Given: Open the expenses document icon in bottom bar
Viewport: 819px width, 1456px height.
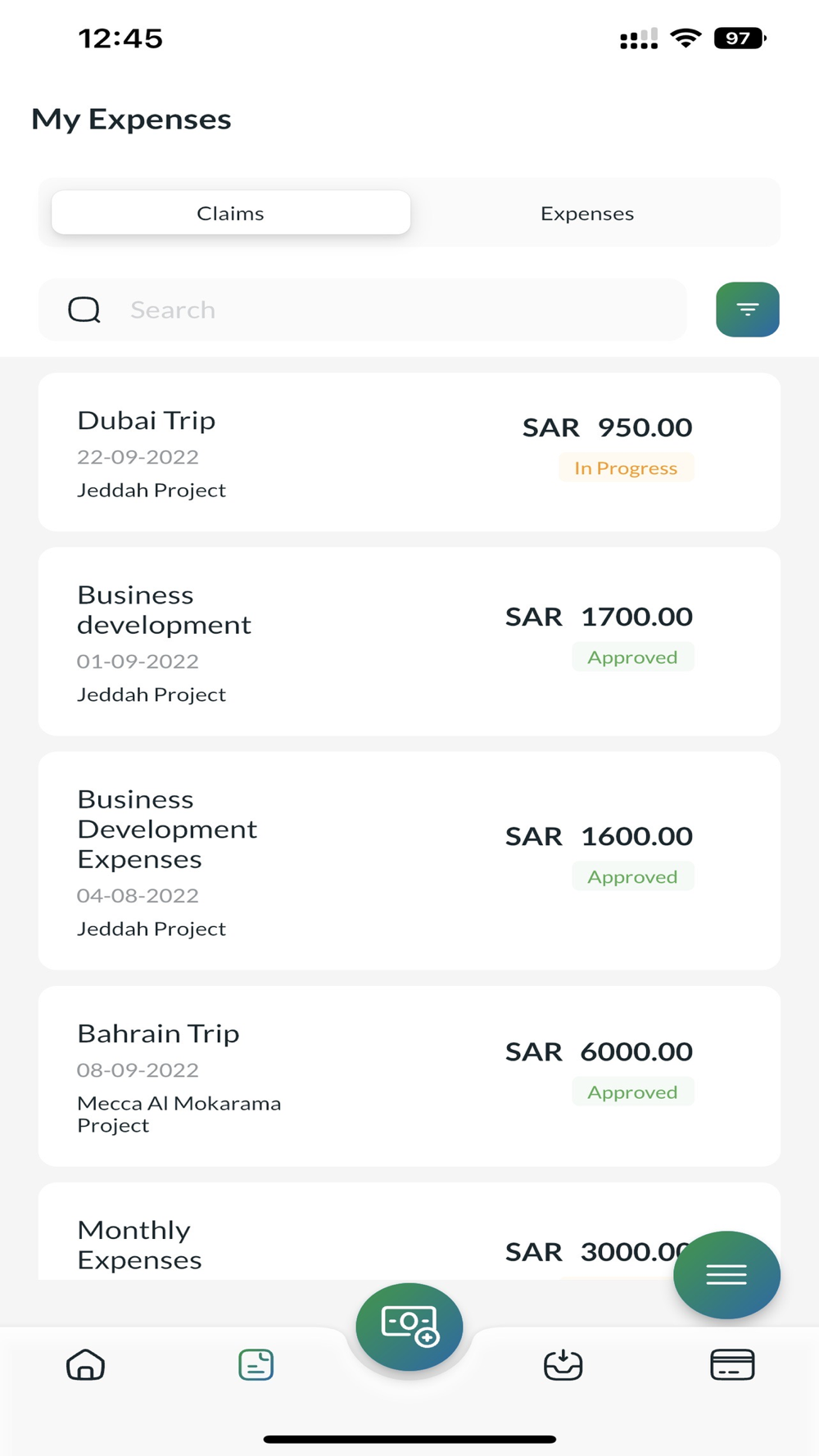Looking at the screenshot, I should coord(256,1365).
